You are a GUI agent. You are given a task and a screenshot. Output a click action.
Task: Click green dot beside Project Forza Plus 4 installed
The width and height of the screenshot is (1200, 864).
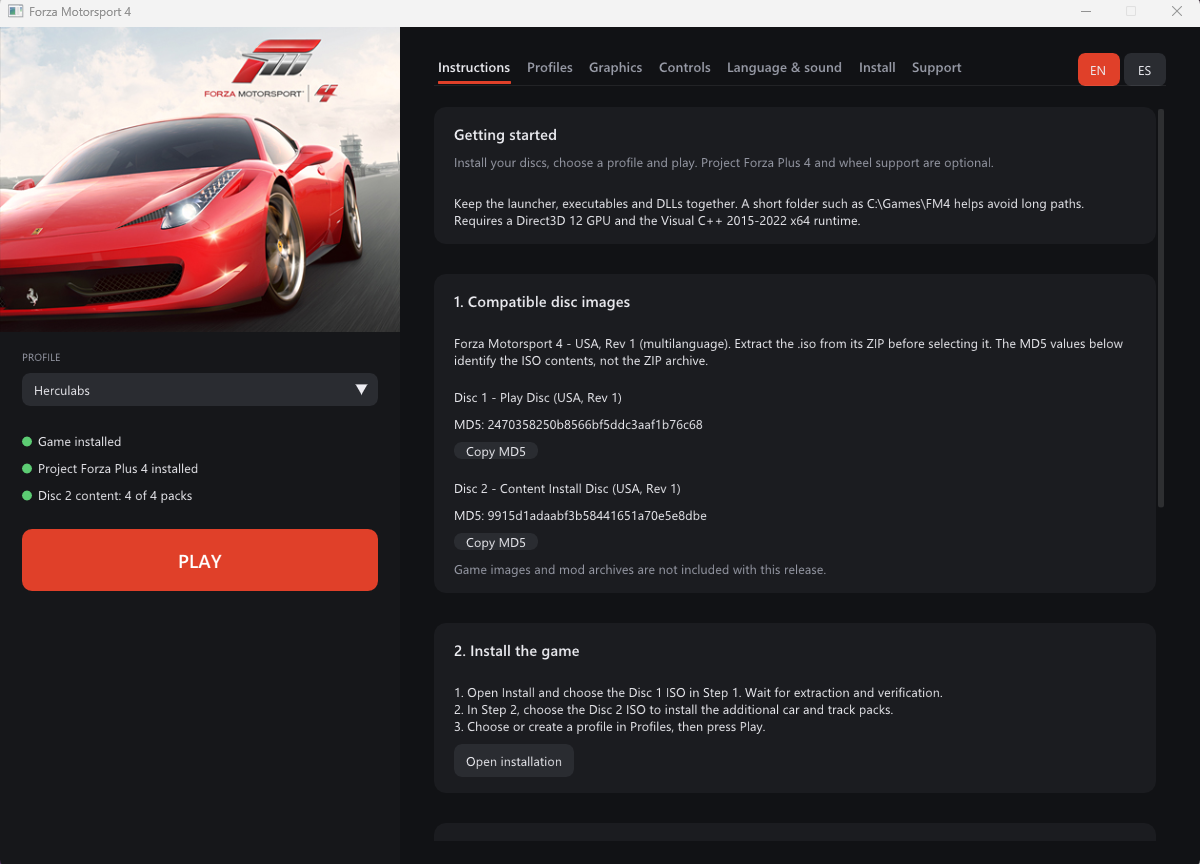pyautogui.click(x=27, y=468)
